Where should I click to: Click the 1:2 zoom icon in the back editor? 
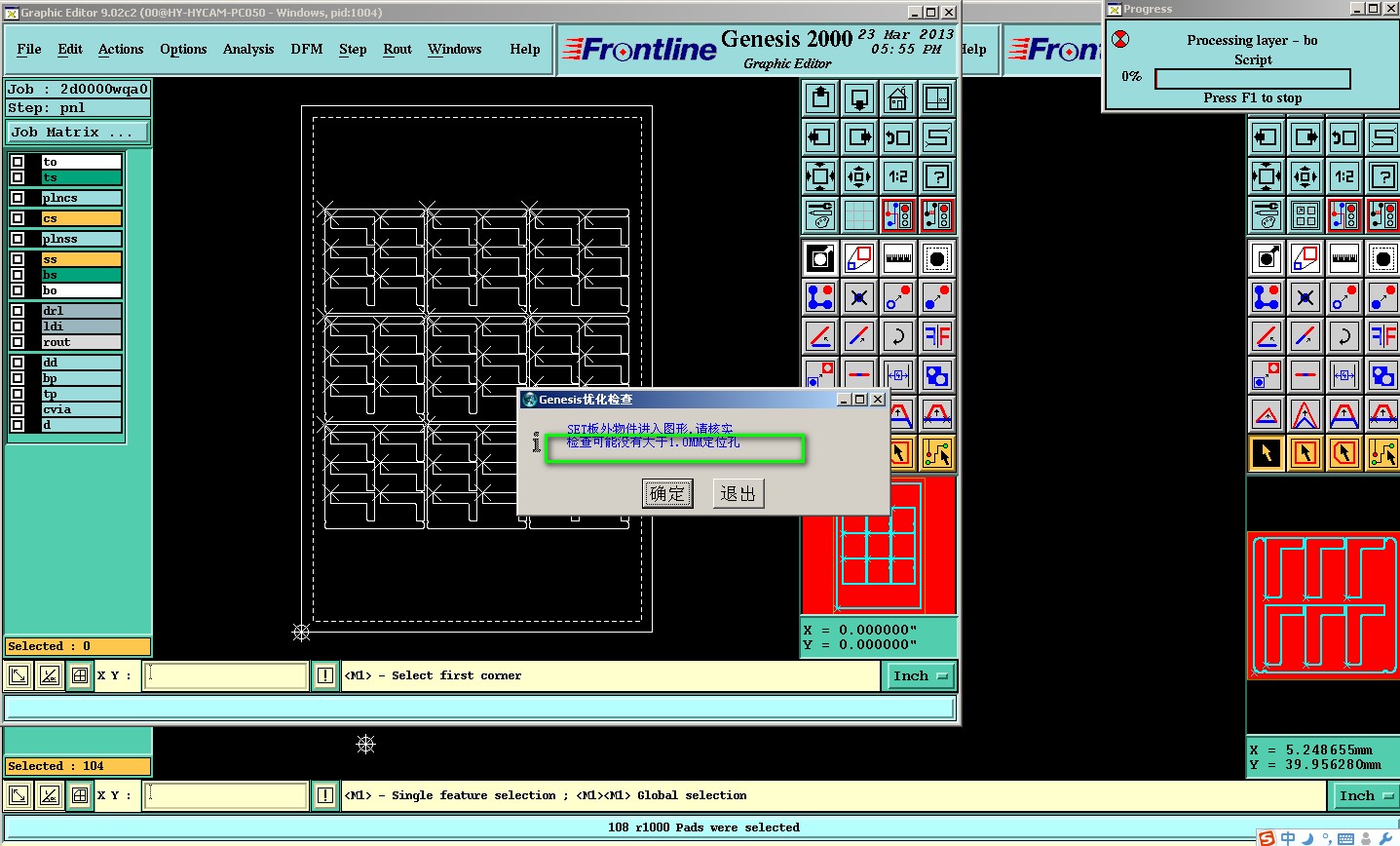1344,176
